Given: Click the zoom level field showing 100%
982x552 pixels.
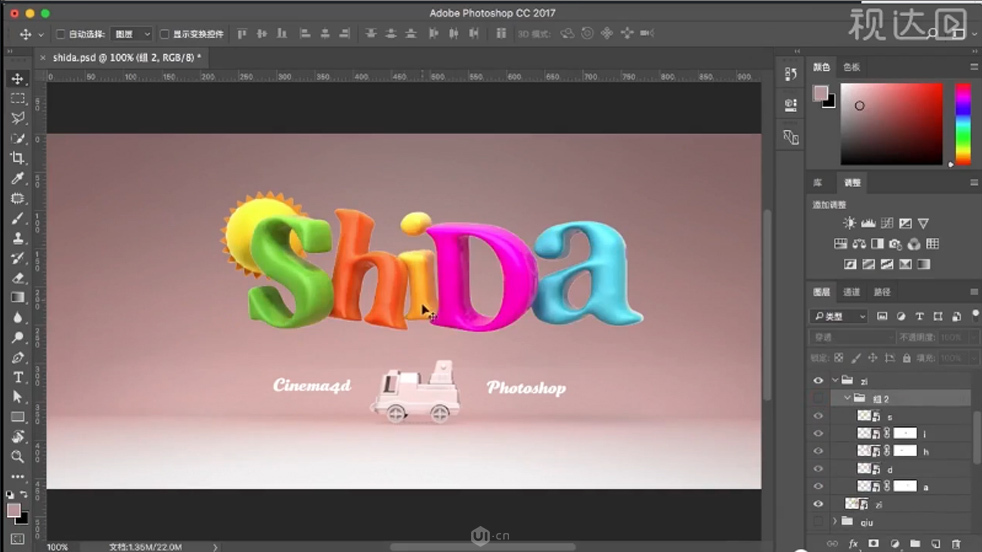Looking at the screenshot, I should pyautogui.click(x=57, y=547).
